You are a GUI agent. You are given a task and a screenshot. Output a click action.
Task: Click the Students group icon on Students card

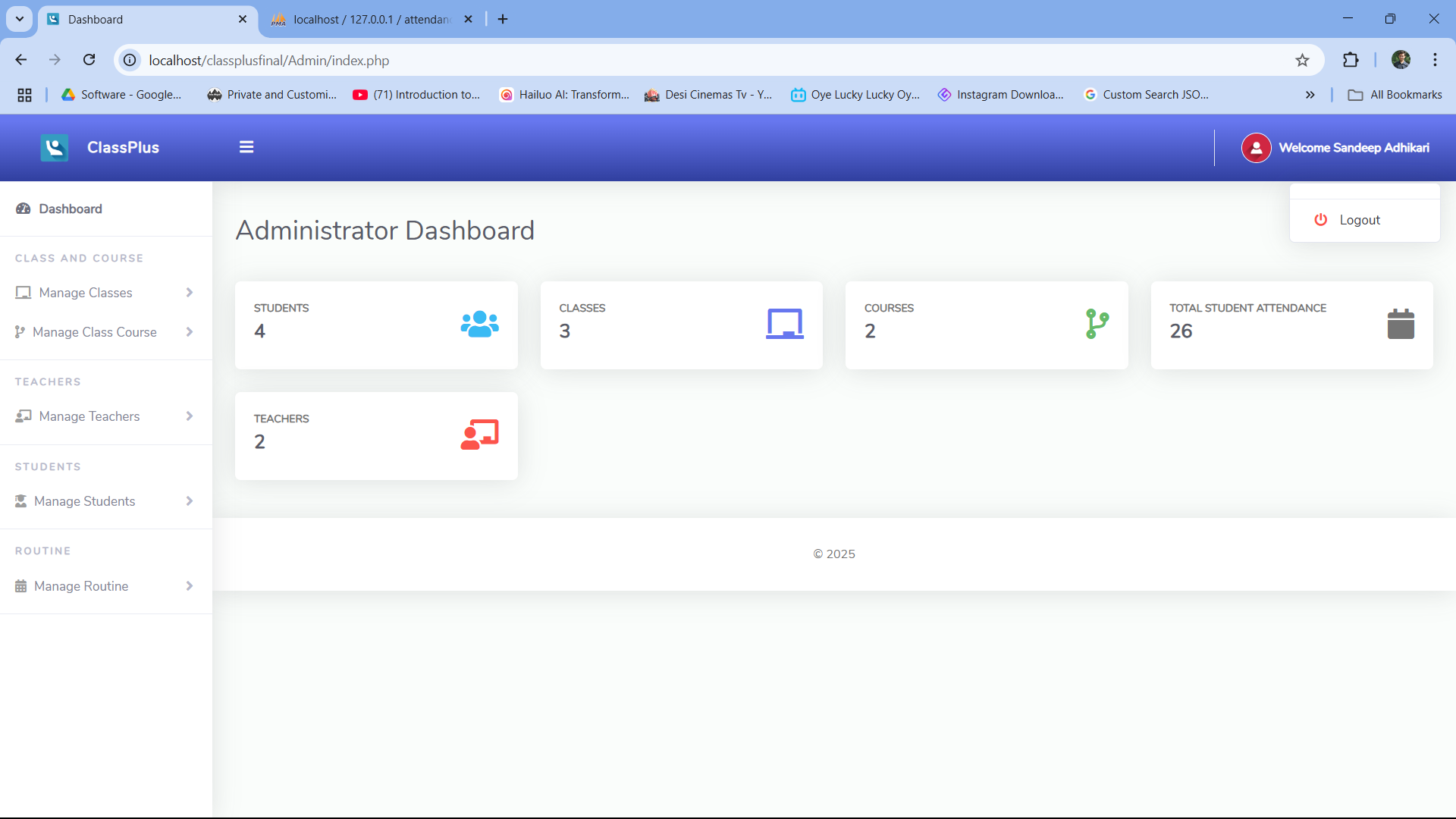pyautogui.click(x=479, y=324)
